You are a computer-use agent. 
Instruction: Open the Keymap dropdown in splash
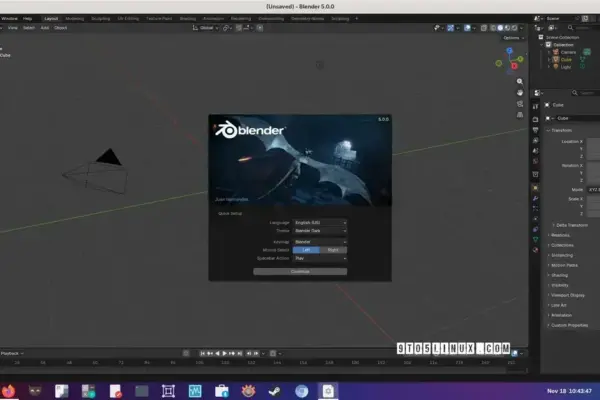(320, 242)
